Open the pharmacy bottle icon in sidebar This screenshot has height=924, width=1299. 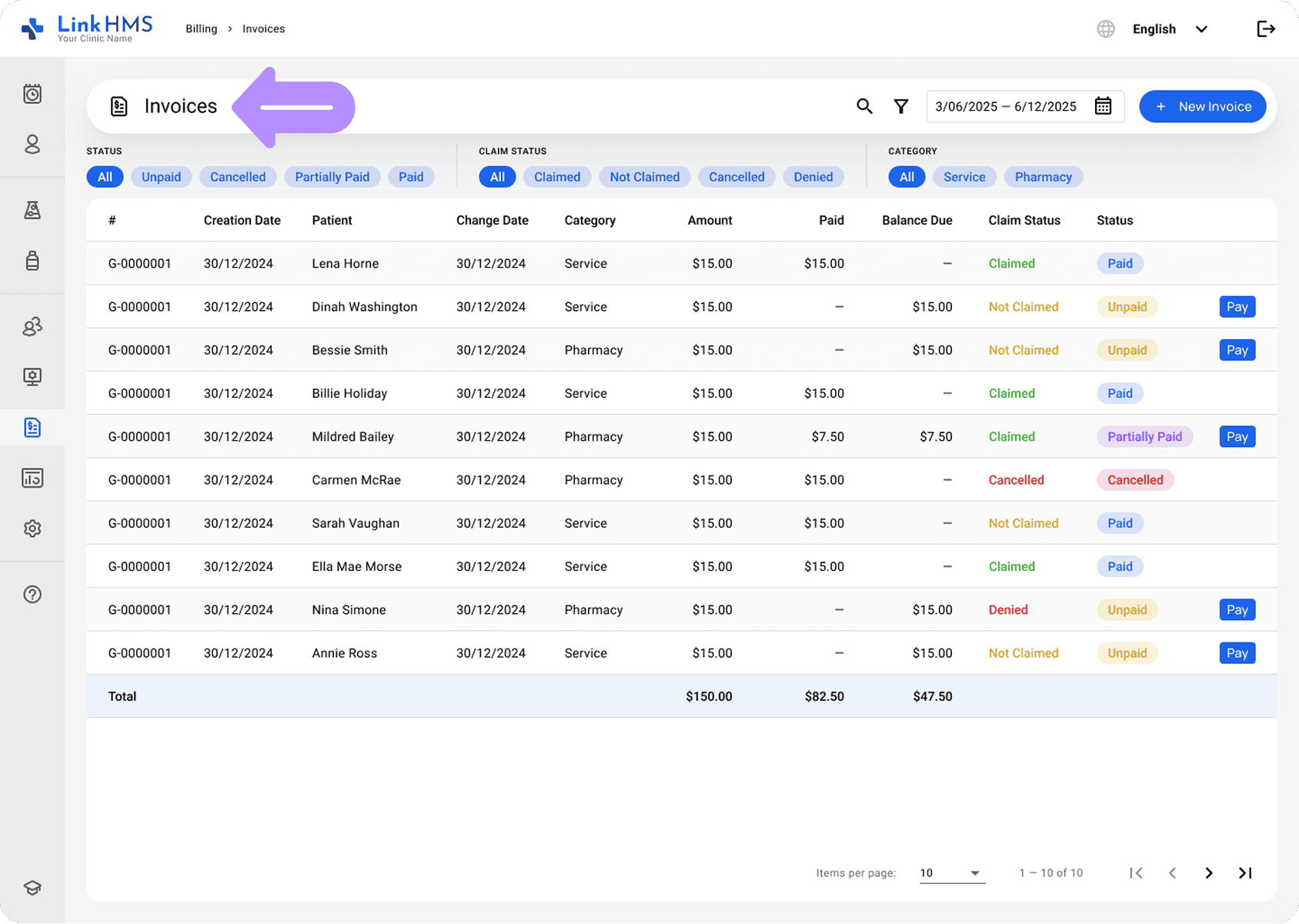pos(32,261)
